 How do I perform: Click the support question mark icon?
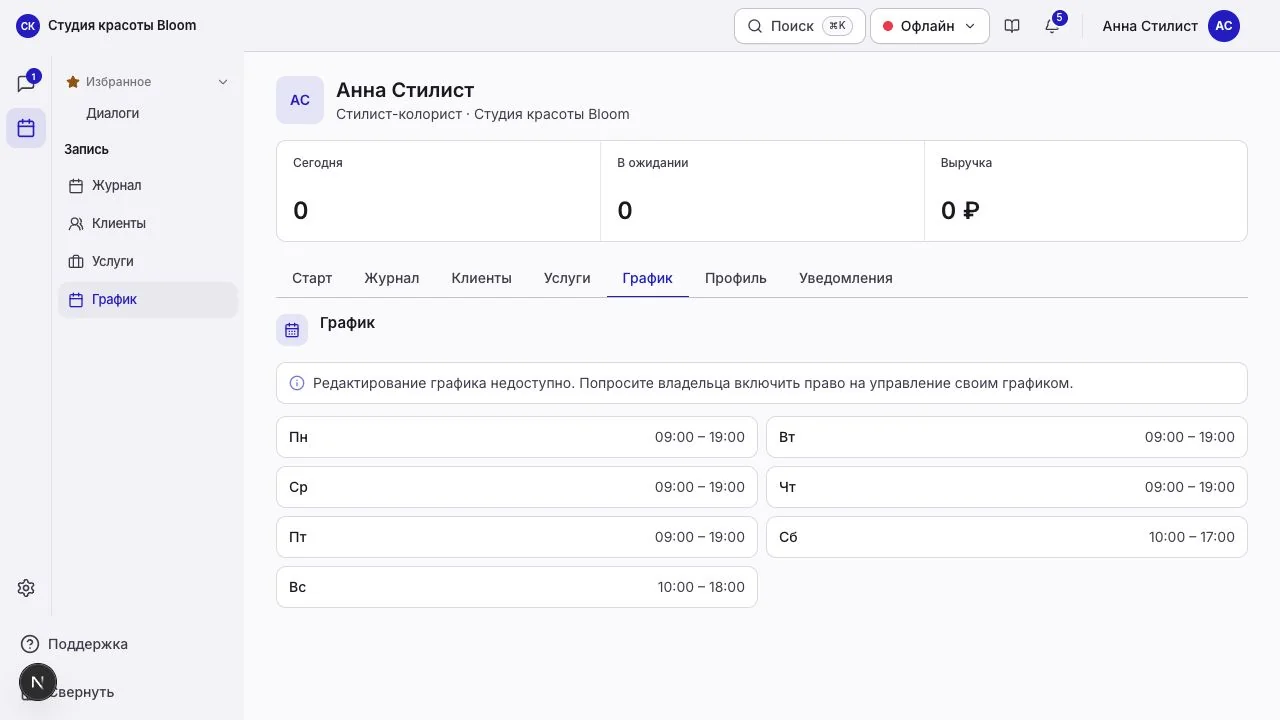coord(30,644)
